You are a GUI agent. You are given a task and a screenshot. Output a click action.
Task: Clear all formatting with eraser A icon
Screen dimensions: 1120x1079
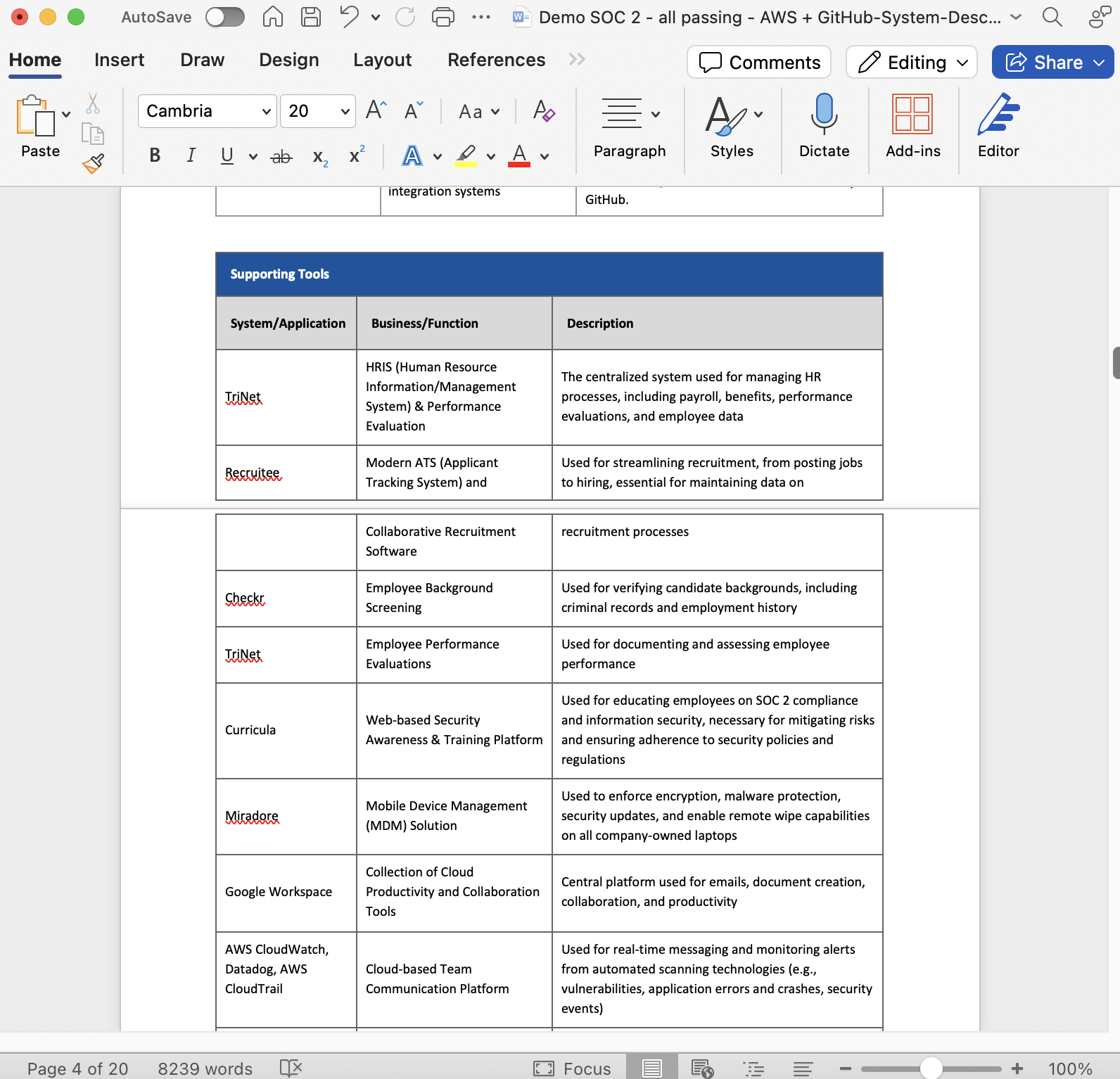tap(543, 110)
